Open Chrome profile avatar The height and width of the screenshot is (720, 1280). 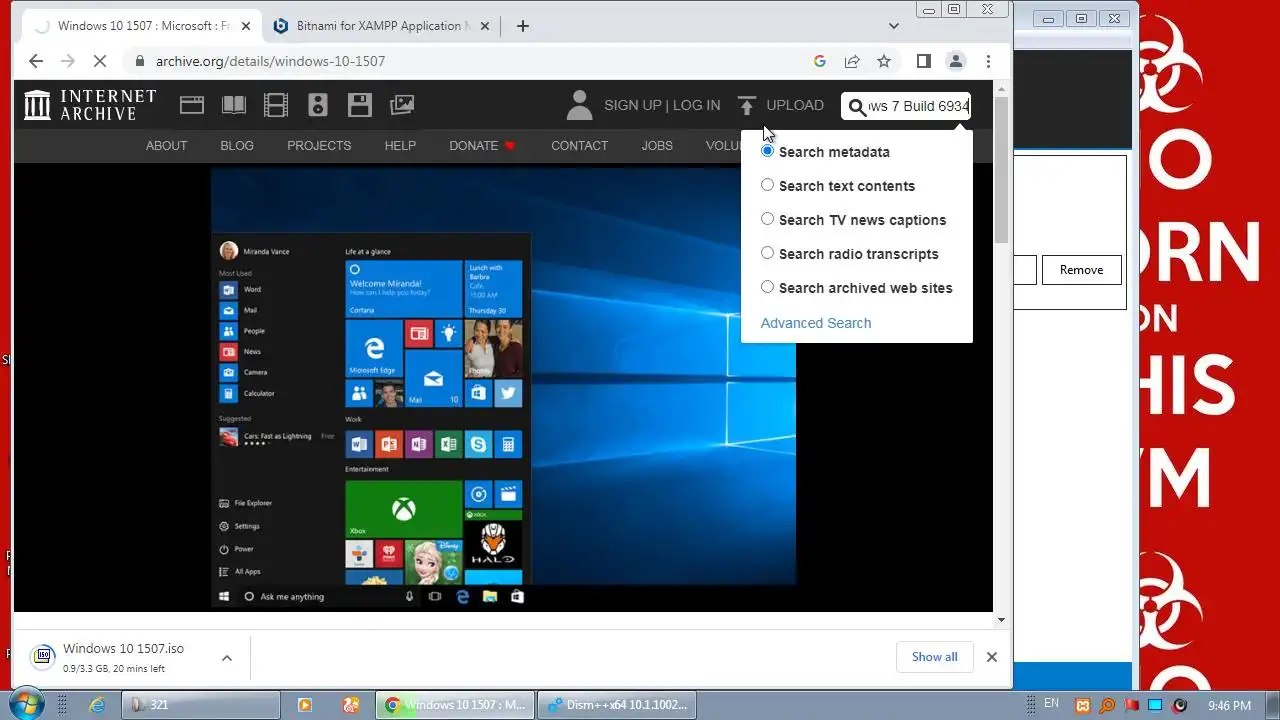(x=956, y=61)
